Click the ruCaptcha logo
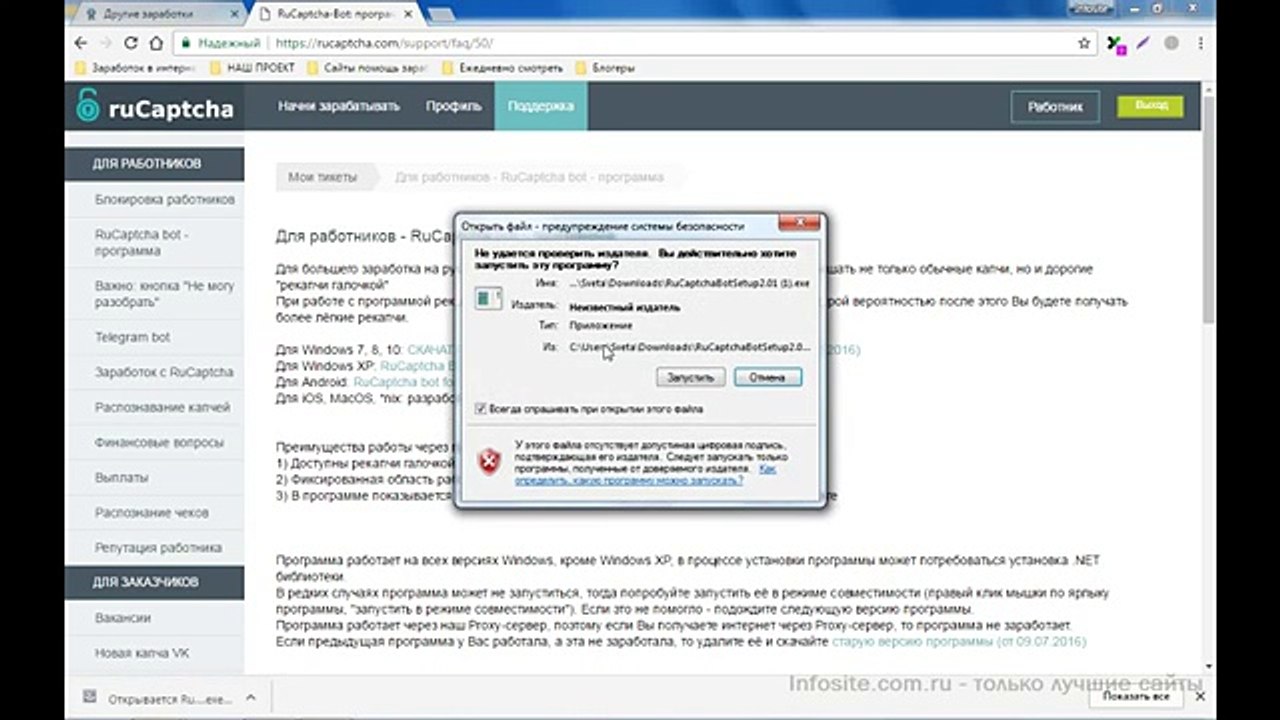The height and width of the screenshot is (720, 1280). point(155,107)
